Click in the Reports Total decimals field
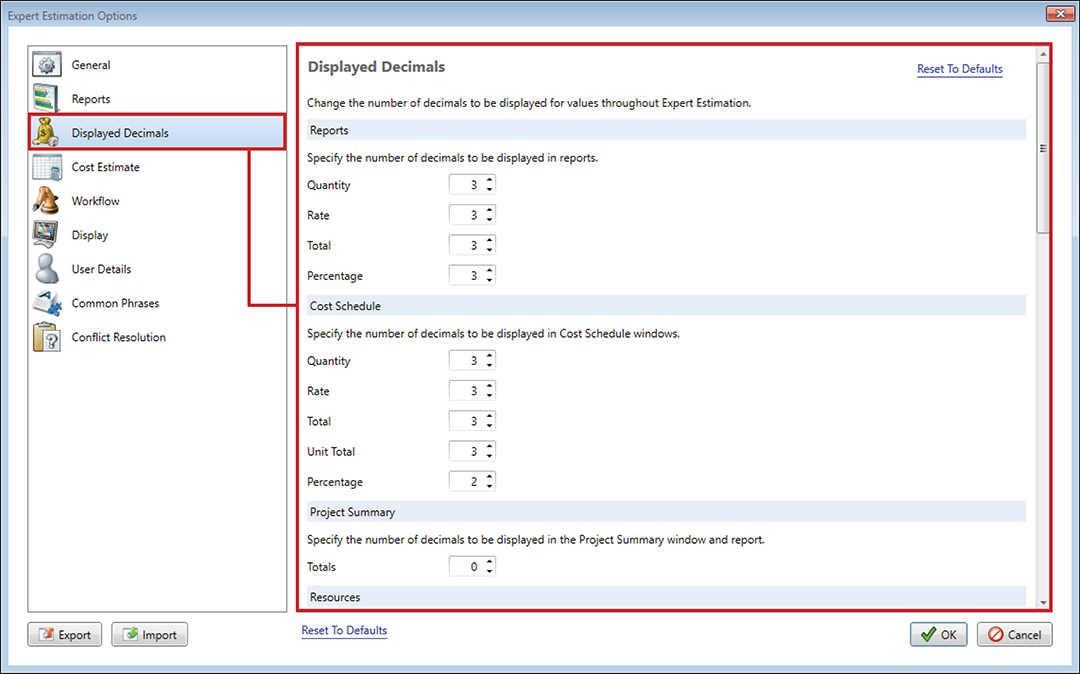 pyautogui.click(x=466, y=245)
